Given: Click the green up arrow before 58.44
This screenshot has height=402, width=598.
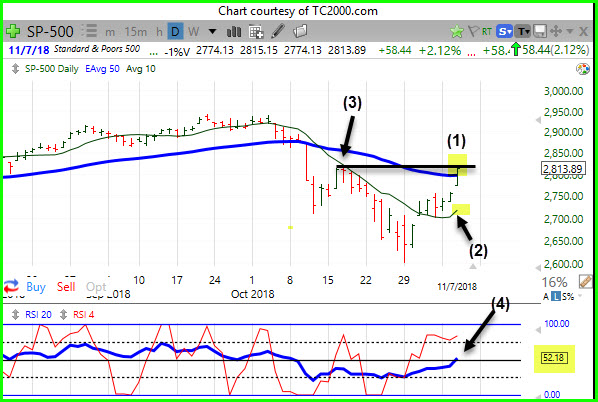Looking at the screenshot, I should 516,50.
